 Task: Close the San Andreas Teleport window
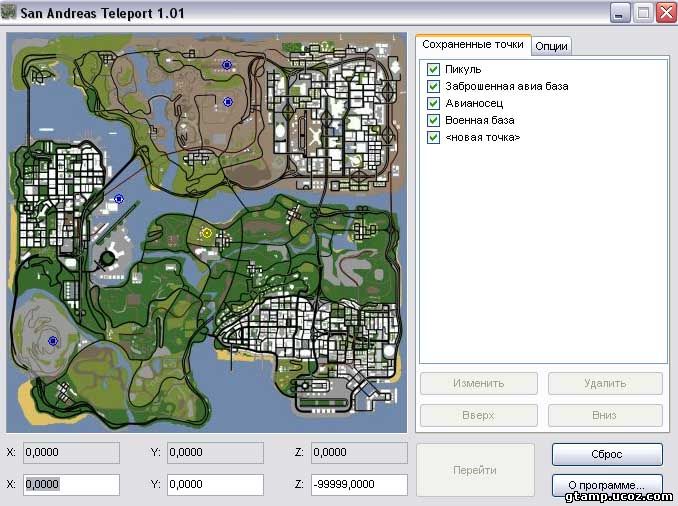[x=666, y=13]
